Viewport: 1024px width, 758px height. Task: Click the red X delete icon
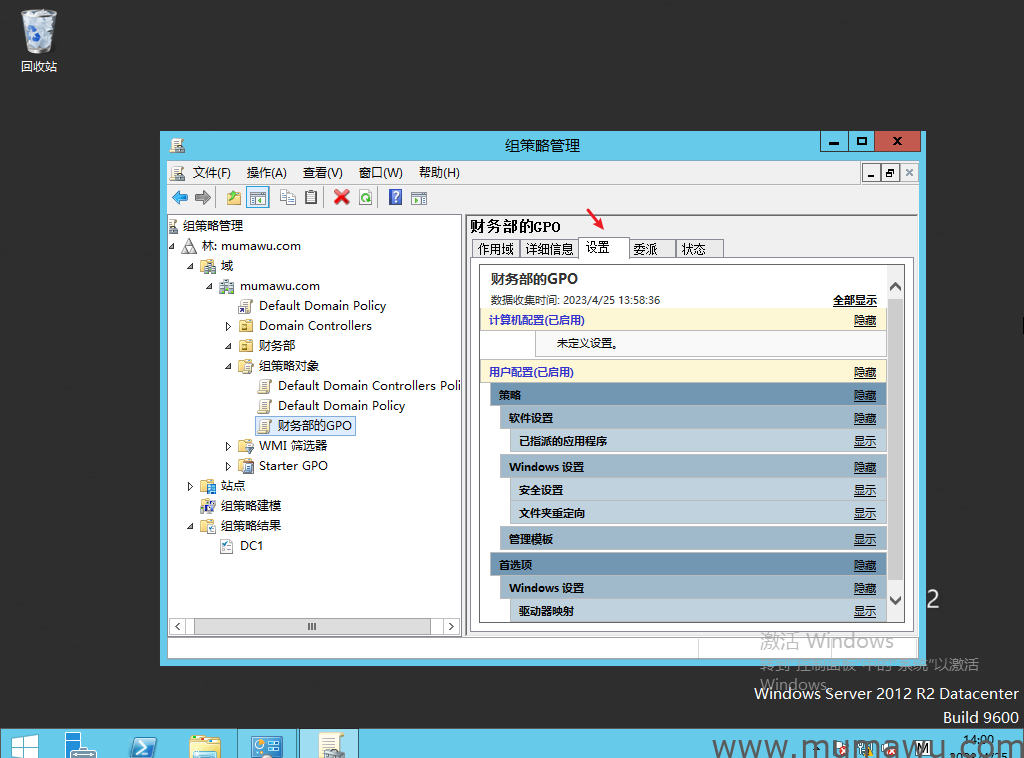tap(342, 198)
